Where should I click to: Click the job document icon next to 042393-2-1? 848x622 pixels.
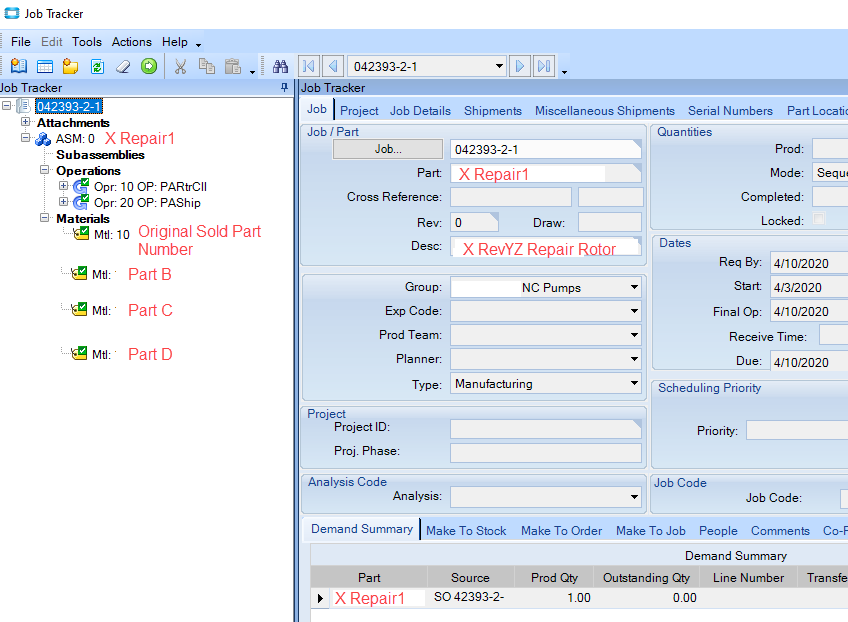tap(23, 106)
